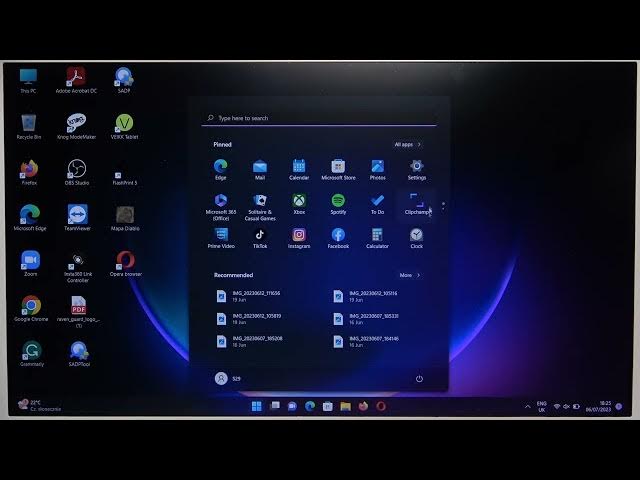640x480 pixels.
Task: Launch Edge from the taskbar
Action: [x=310, y=406]
